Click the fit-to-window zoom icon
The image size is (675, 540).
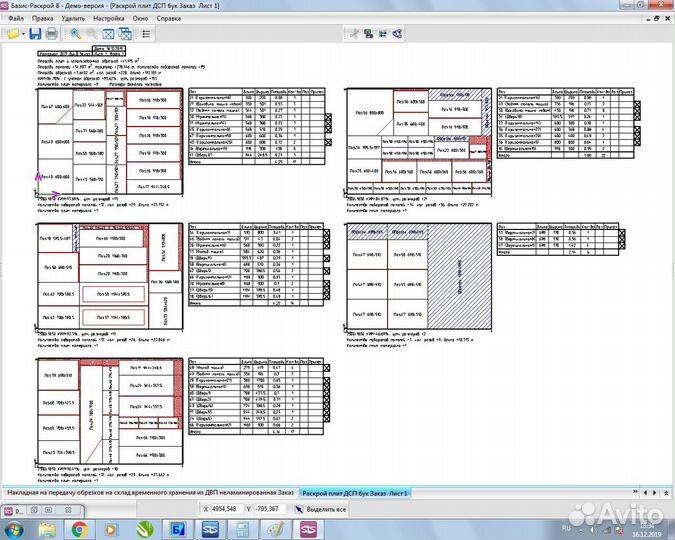(109, 33)
